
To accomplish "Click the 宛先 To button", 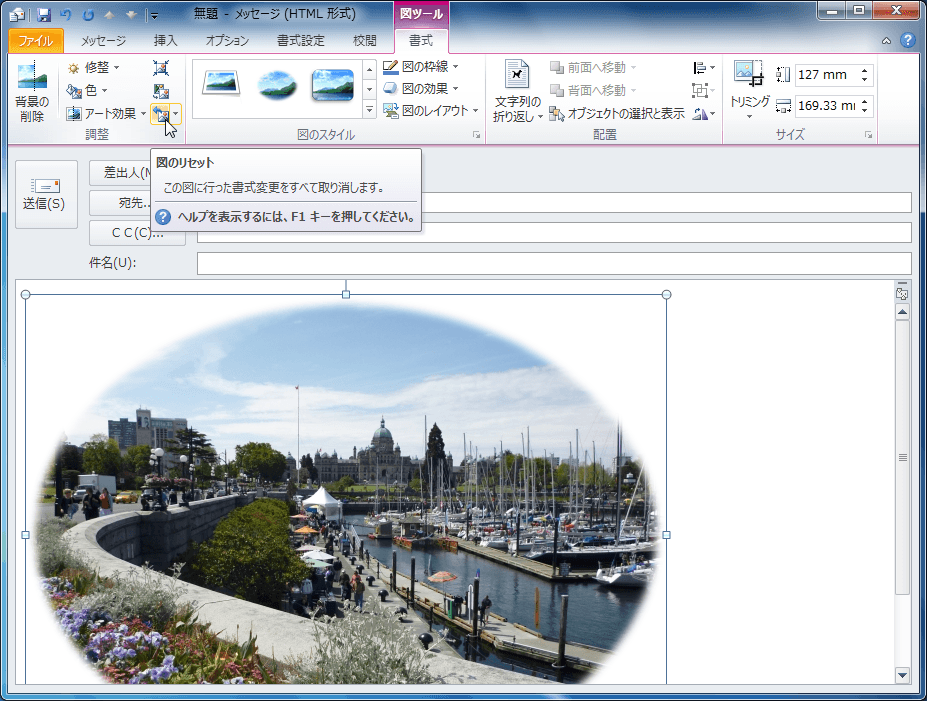I will point(121,203).
